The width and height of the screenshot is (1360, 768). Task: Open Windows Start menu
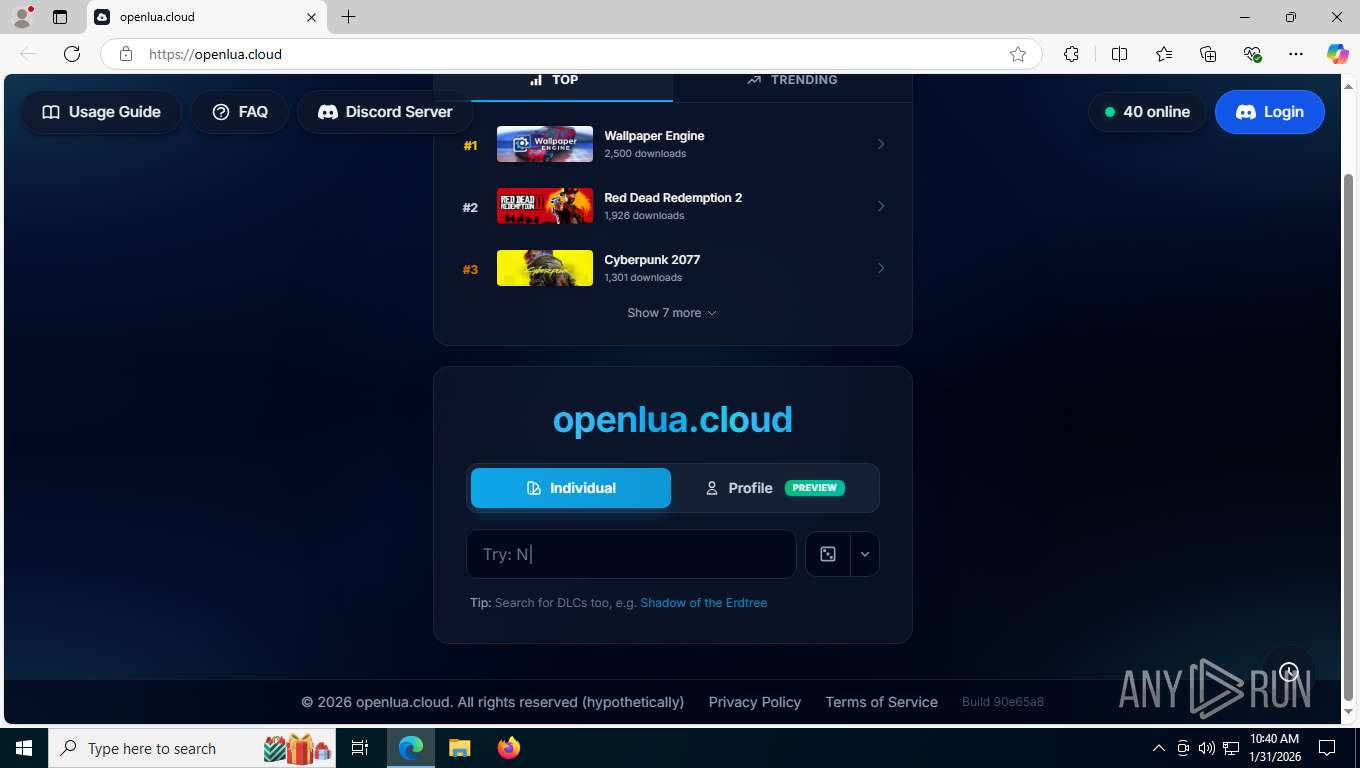pyautogui.click(x=24, y=748)
